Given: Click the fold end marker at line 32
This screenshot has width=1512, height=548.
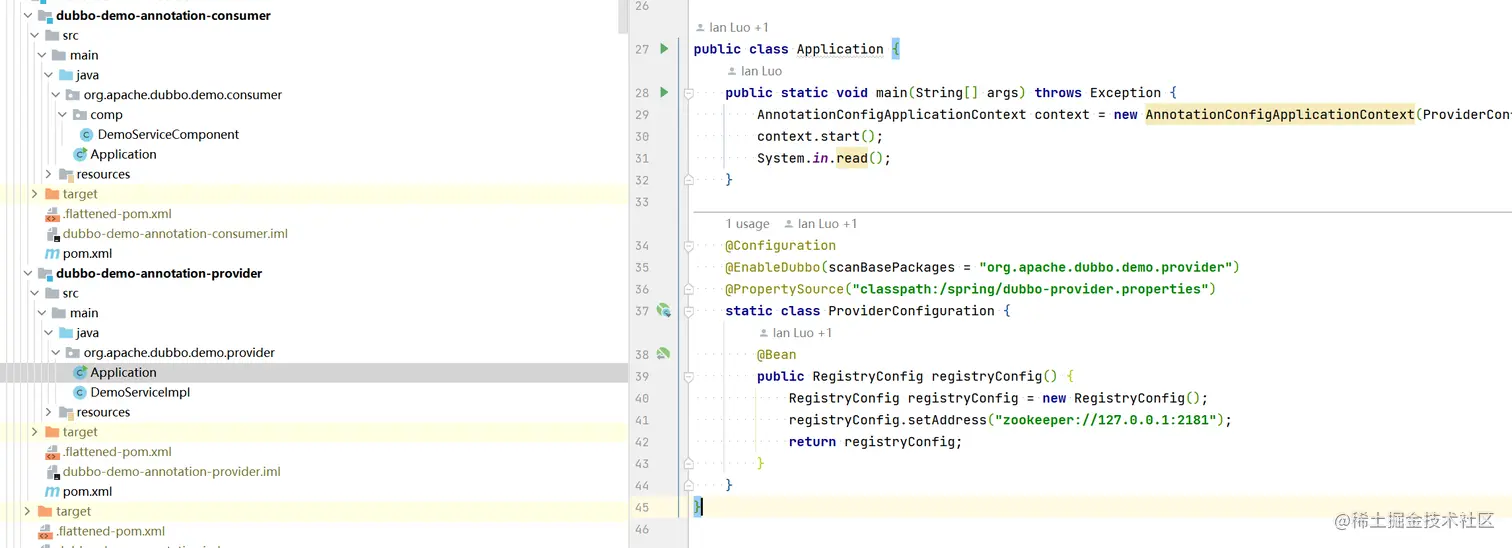Looking at the screenshot, I should click(689, 180).
